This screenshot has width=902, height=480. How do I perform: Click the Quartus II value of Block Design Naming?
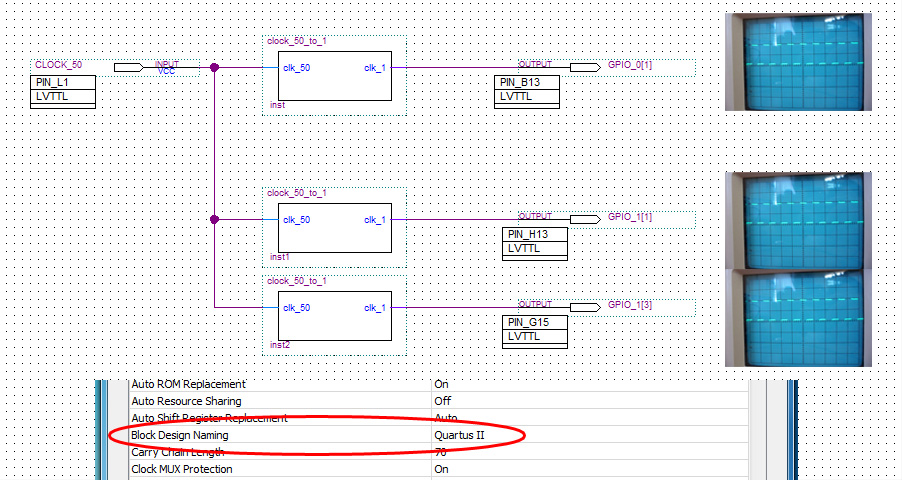click(459, 435)
